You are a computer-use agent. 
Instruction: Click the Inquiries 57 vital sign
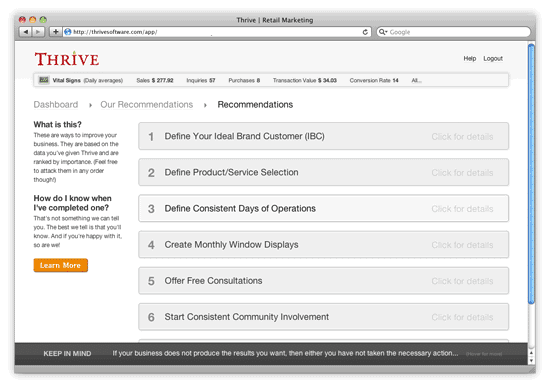(x=201, y=81)
